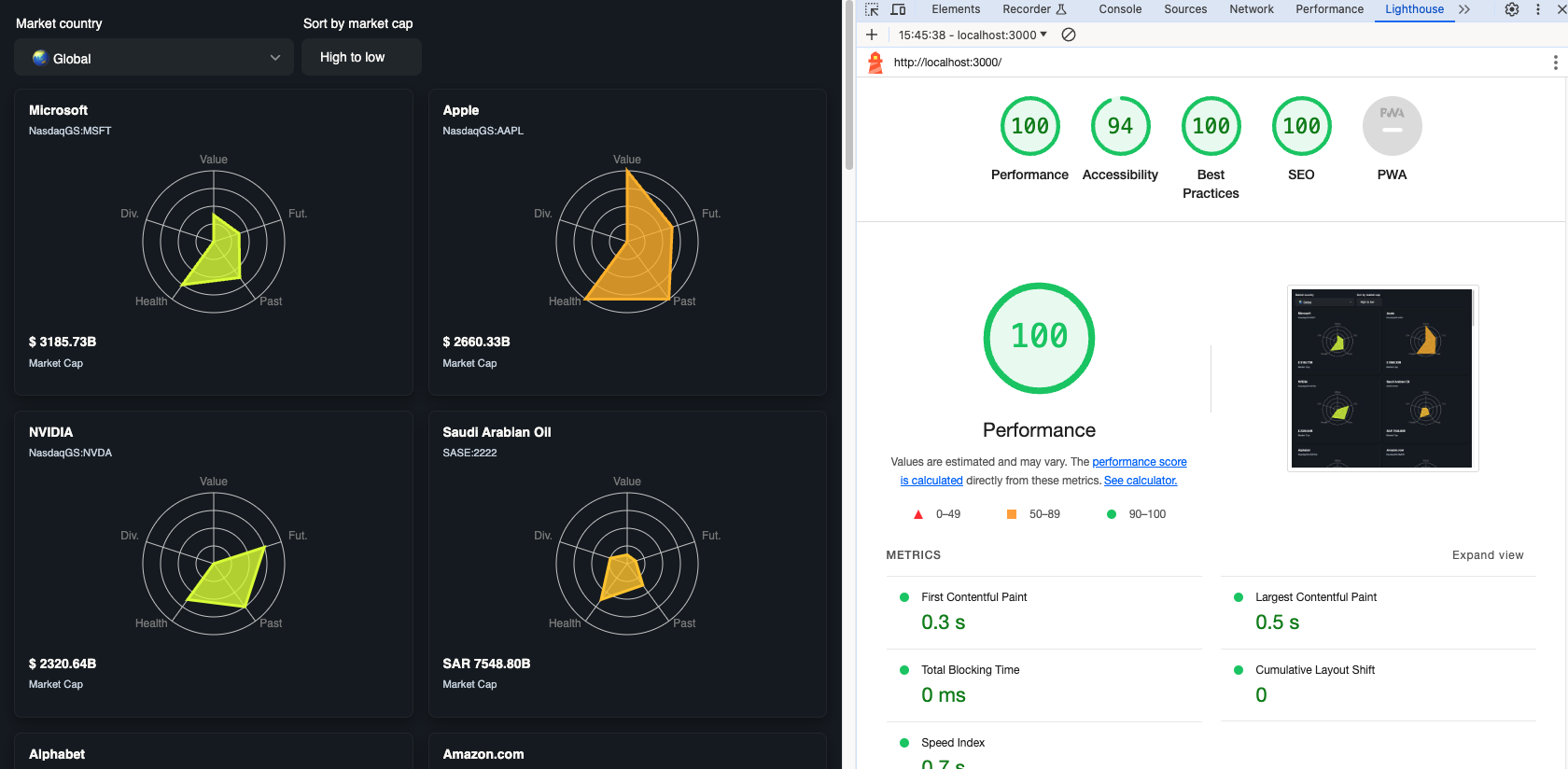Image resolution: width=1568 pixels, height=769 pixels.
Task: Click the $ 2320.64B market cap value
Action: coord(63,664)
